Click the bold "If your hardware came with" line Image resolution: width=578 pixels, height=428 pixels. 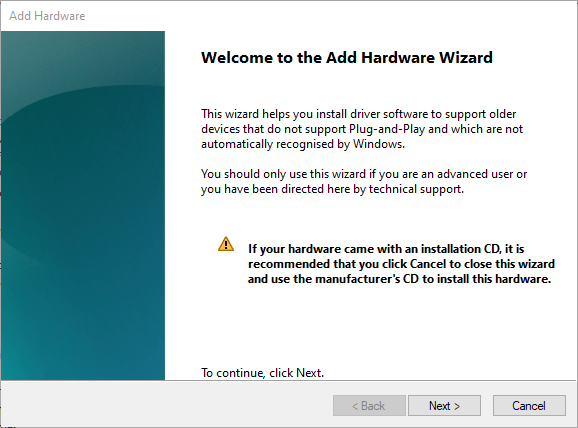pyautogui.click(x=386, y=249)
